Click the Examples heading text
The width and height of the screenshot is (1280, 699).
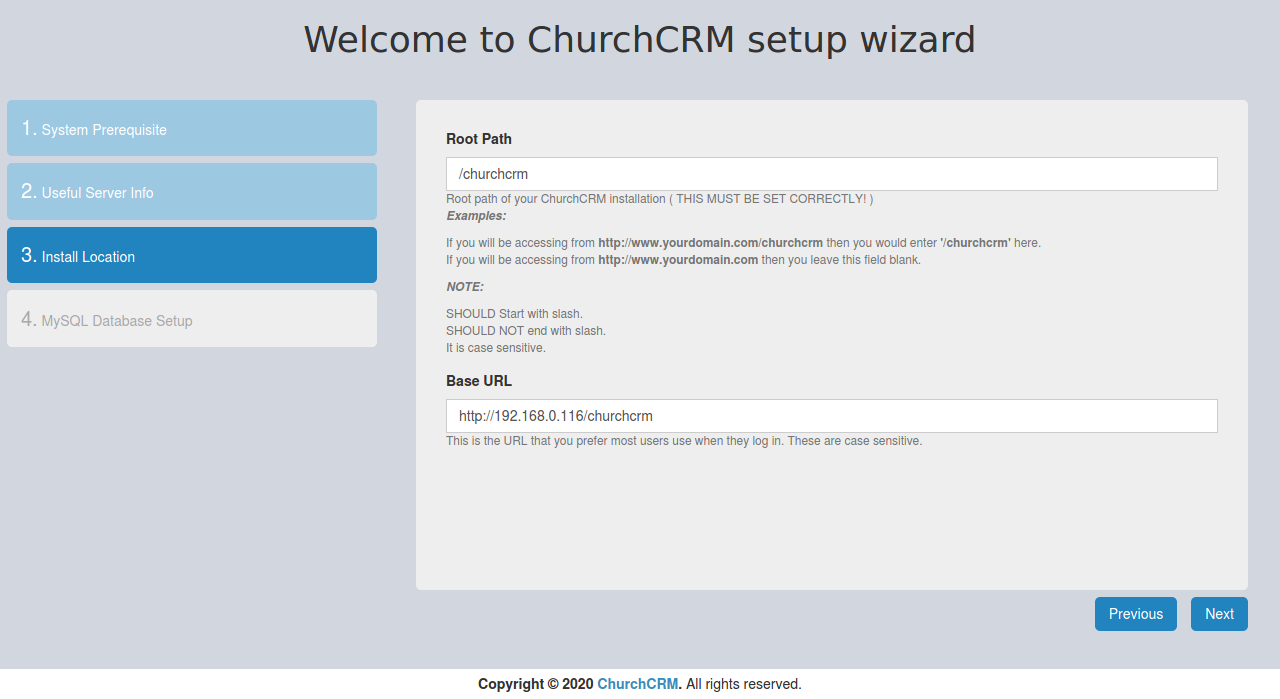(476, 215)
